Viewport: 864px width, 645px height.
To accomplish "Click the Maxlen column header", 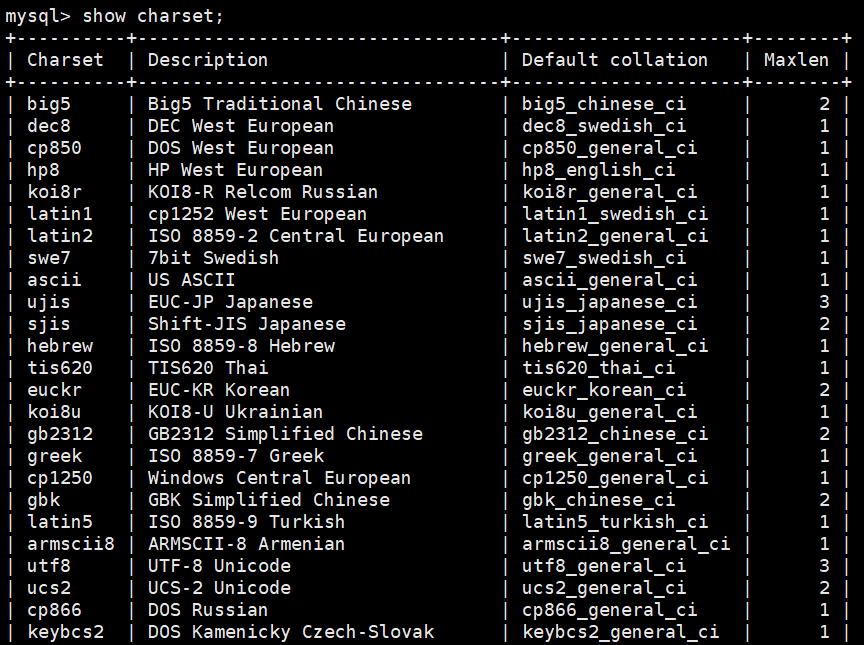I will pyautogui.click(x=796, y=59).
